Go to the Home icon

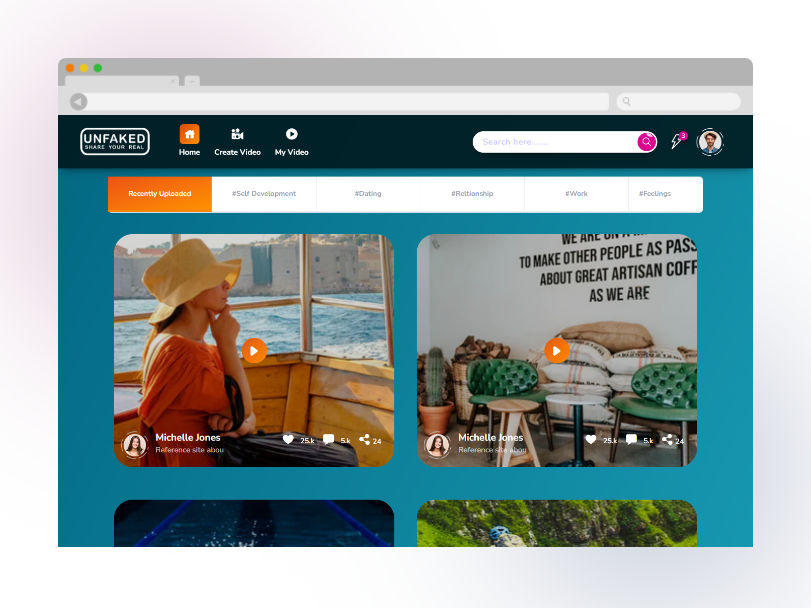point(189,134)
